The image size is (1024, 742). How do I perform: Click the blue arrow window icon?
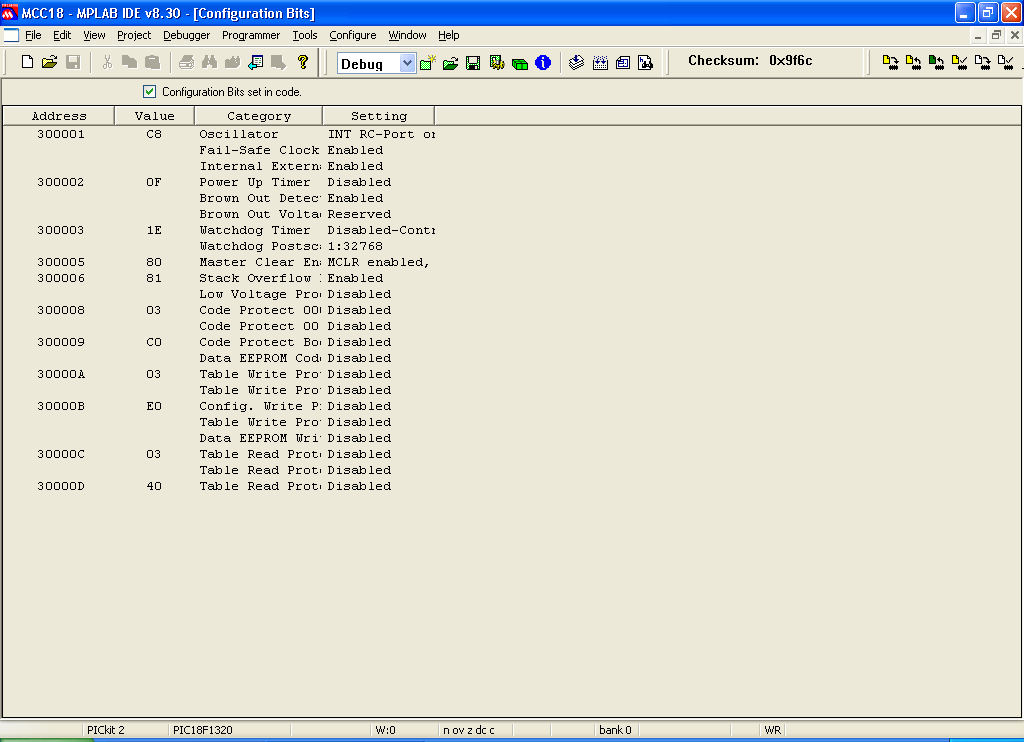click(255, 62)
